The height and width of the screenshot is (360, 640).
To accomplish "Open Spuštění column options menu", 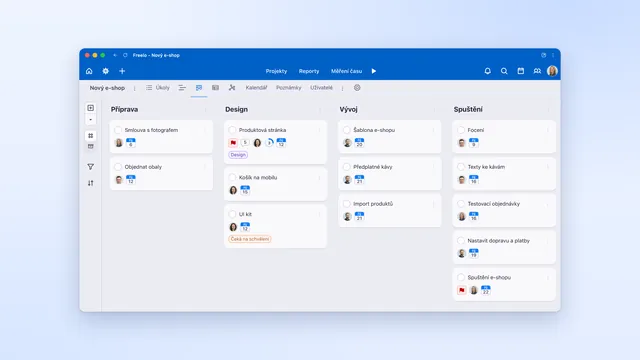I will pyautogui.click(x=548, y=109).
